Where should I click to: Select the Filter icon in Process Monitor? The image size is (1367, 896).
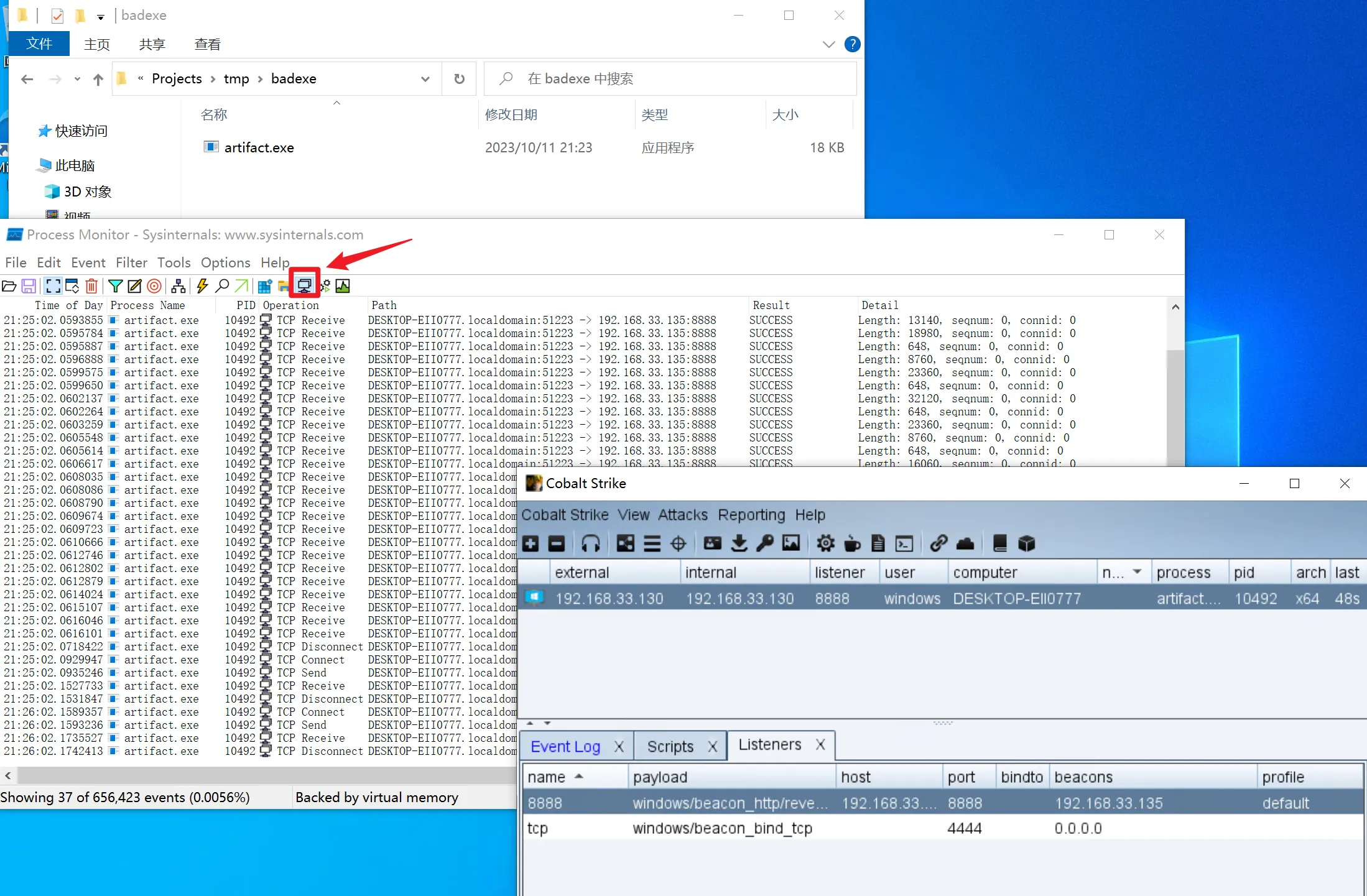[116, 285]
